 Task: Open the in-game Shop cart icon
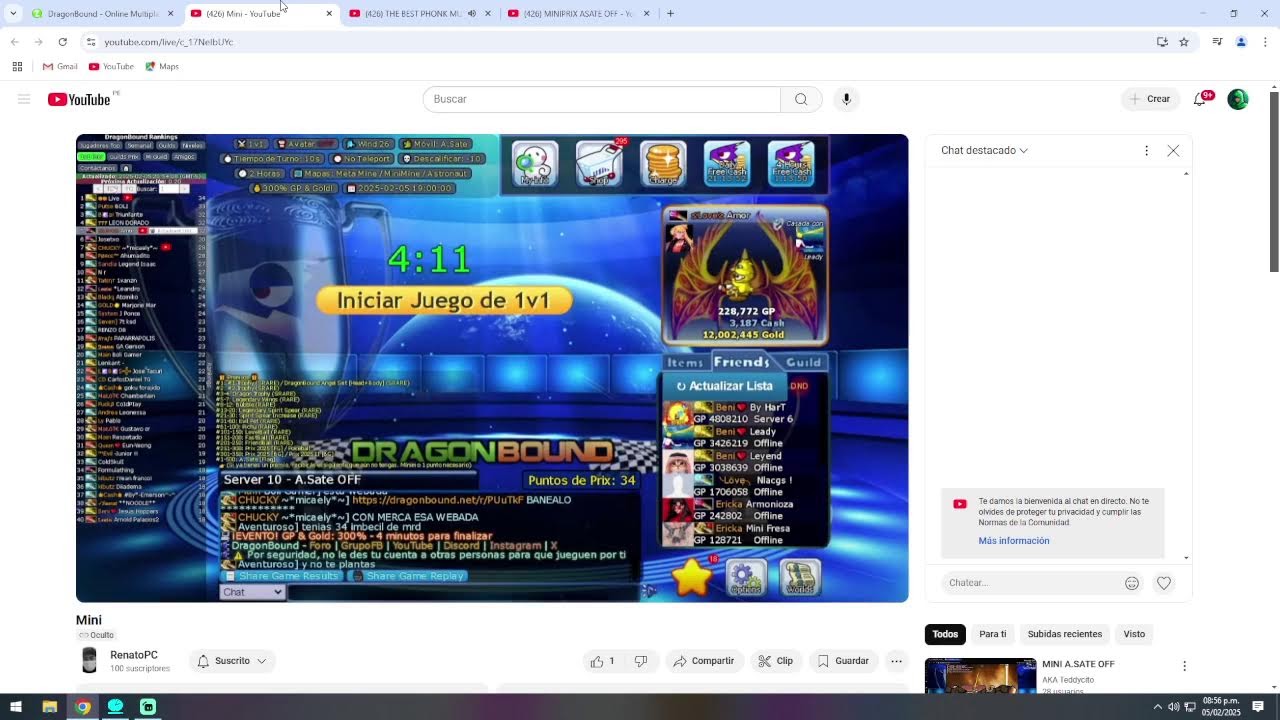[x=599, y=163]
